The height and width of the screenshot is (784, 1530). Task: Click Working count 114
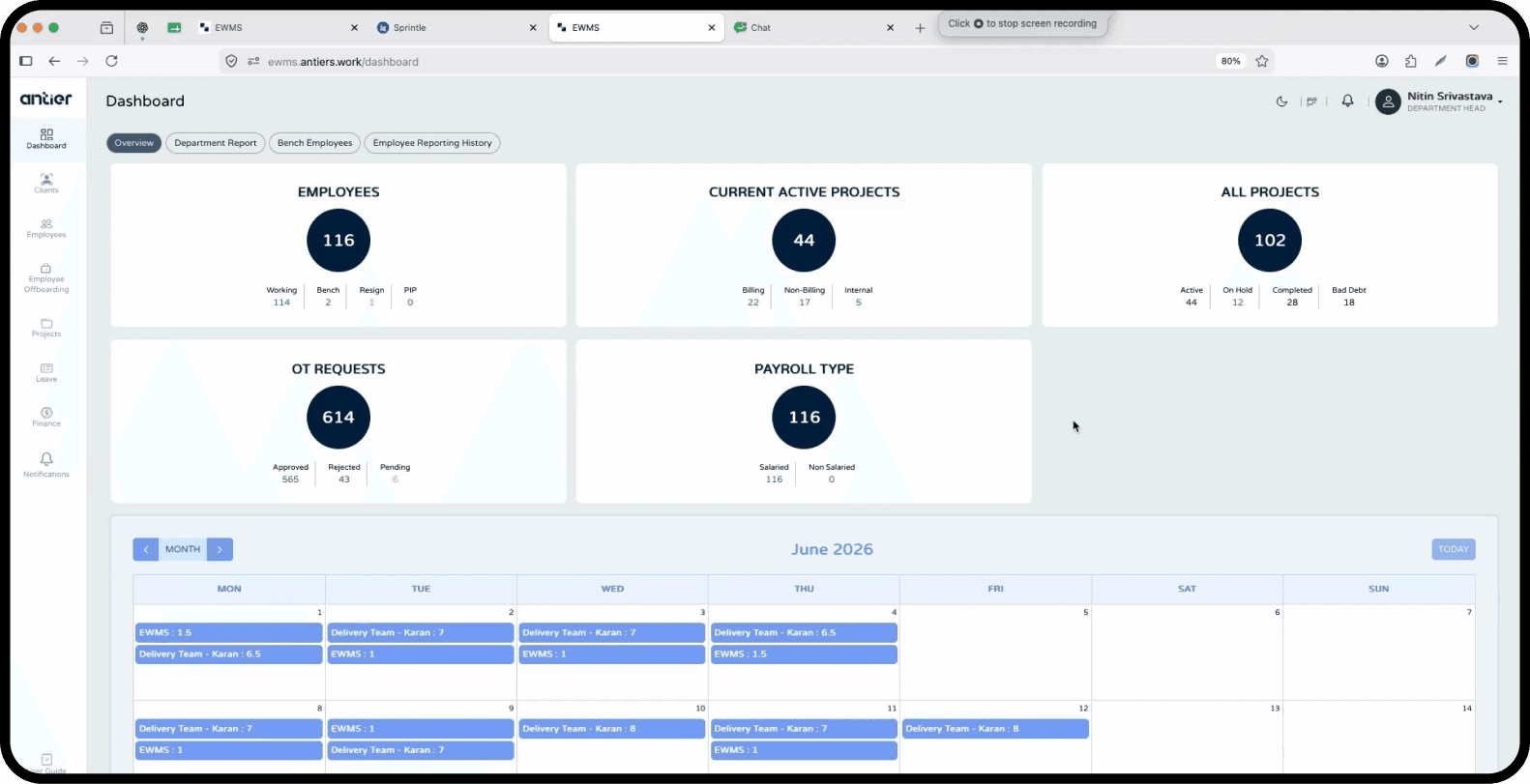click(x=281, y=303)
